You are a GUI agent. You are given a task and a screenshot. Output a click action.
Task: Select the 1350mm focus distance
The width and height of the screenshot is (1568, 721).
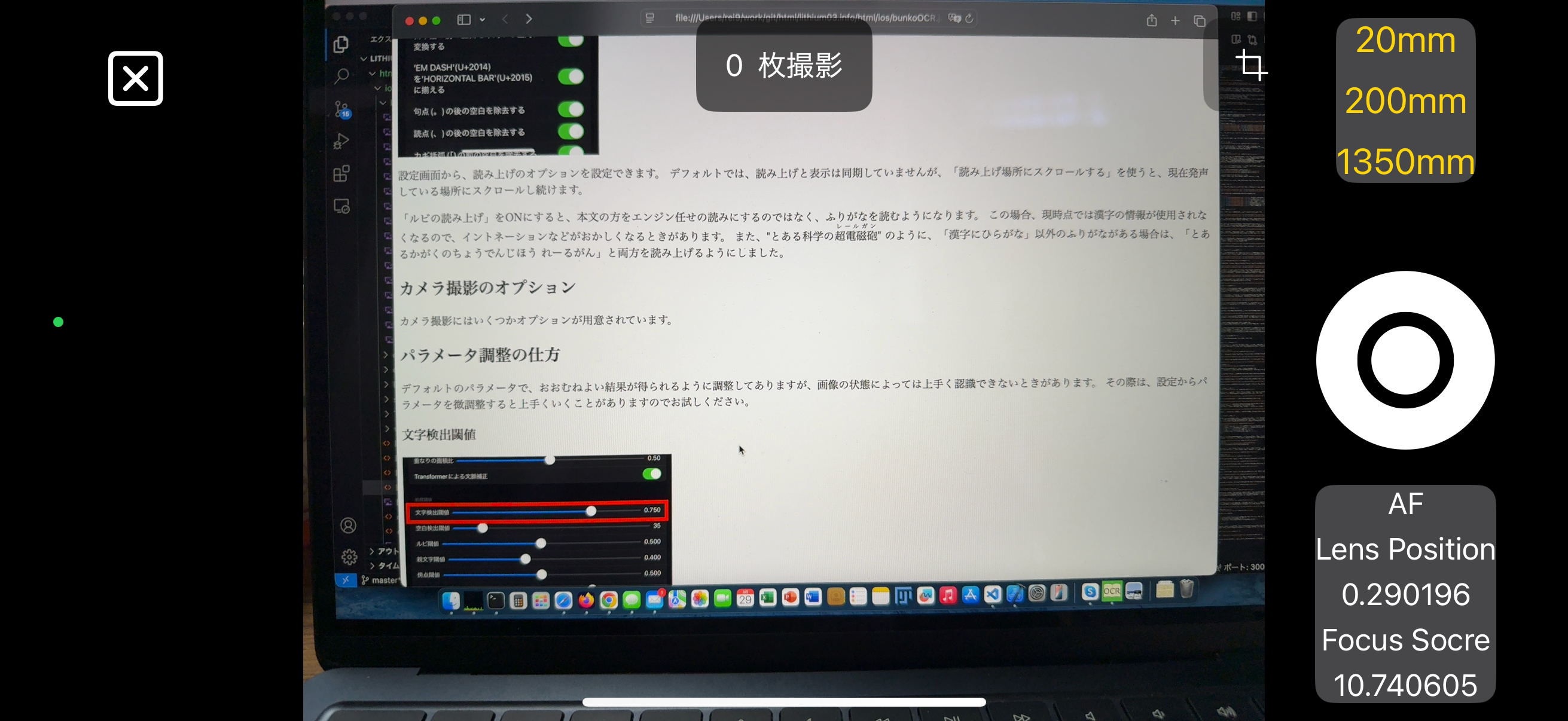click(x=1405, y=161)
